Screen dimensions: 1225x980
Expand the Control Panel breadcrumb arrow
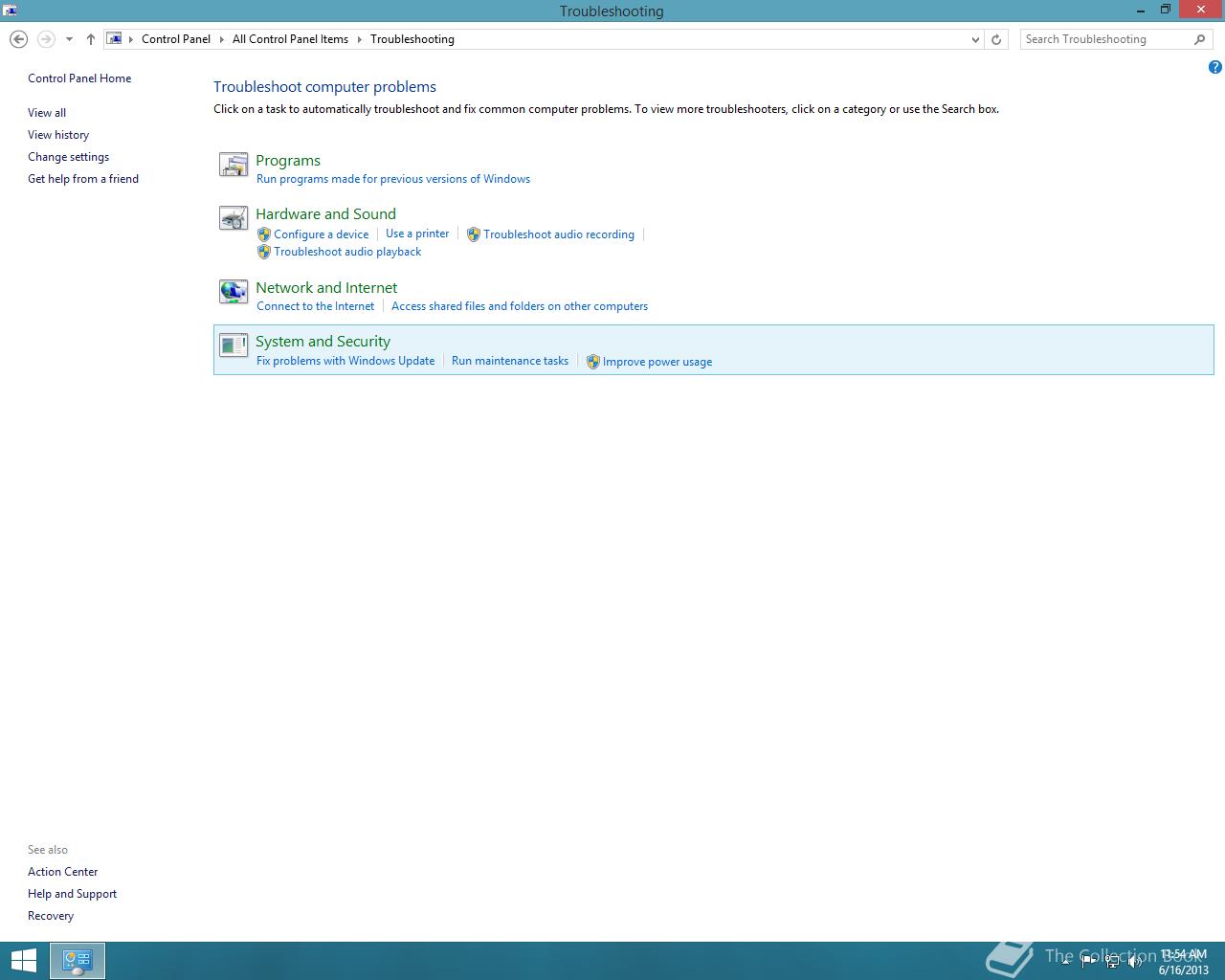click(222, 39)
